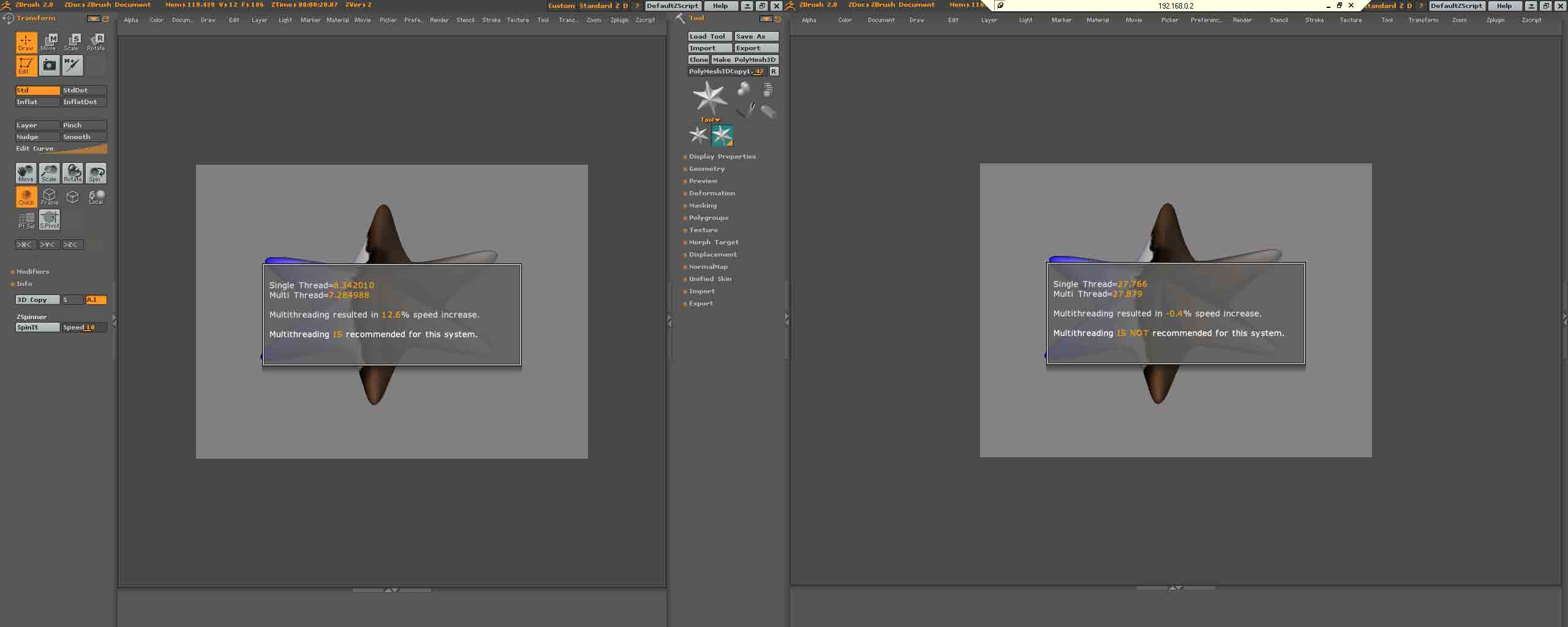Activate the Edit mode icon
Viewport: 1568px width, 627px height.
pos(26,66)
